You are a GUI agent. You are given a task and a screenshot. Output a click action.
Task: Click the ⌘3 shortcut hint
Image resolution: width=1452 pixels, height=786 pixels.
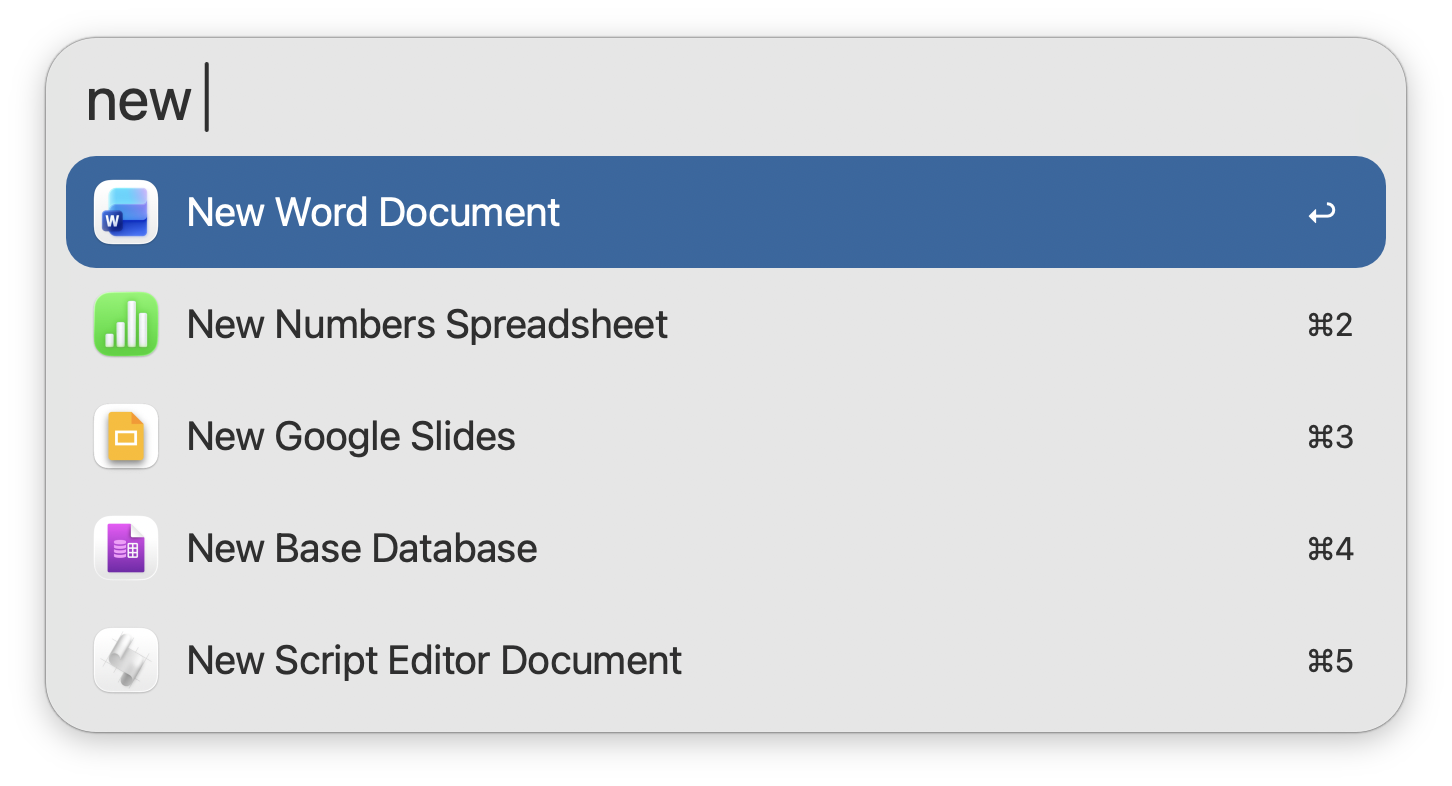click(1330, 437)
